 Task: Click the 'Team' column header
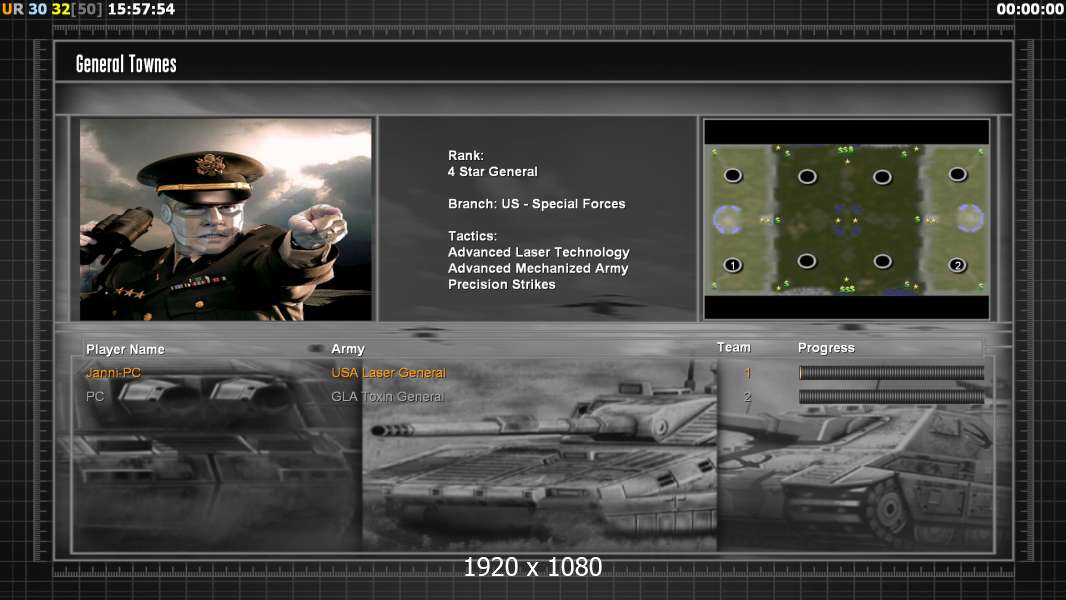tap(734, 347)
